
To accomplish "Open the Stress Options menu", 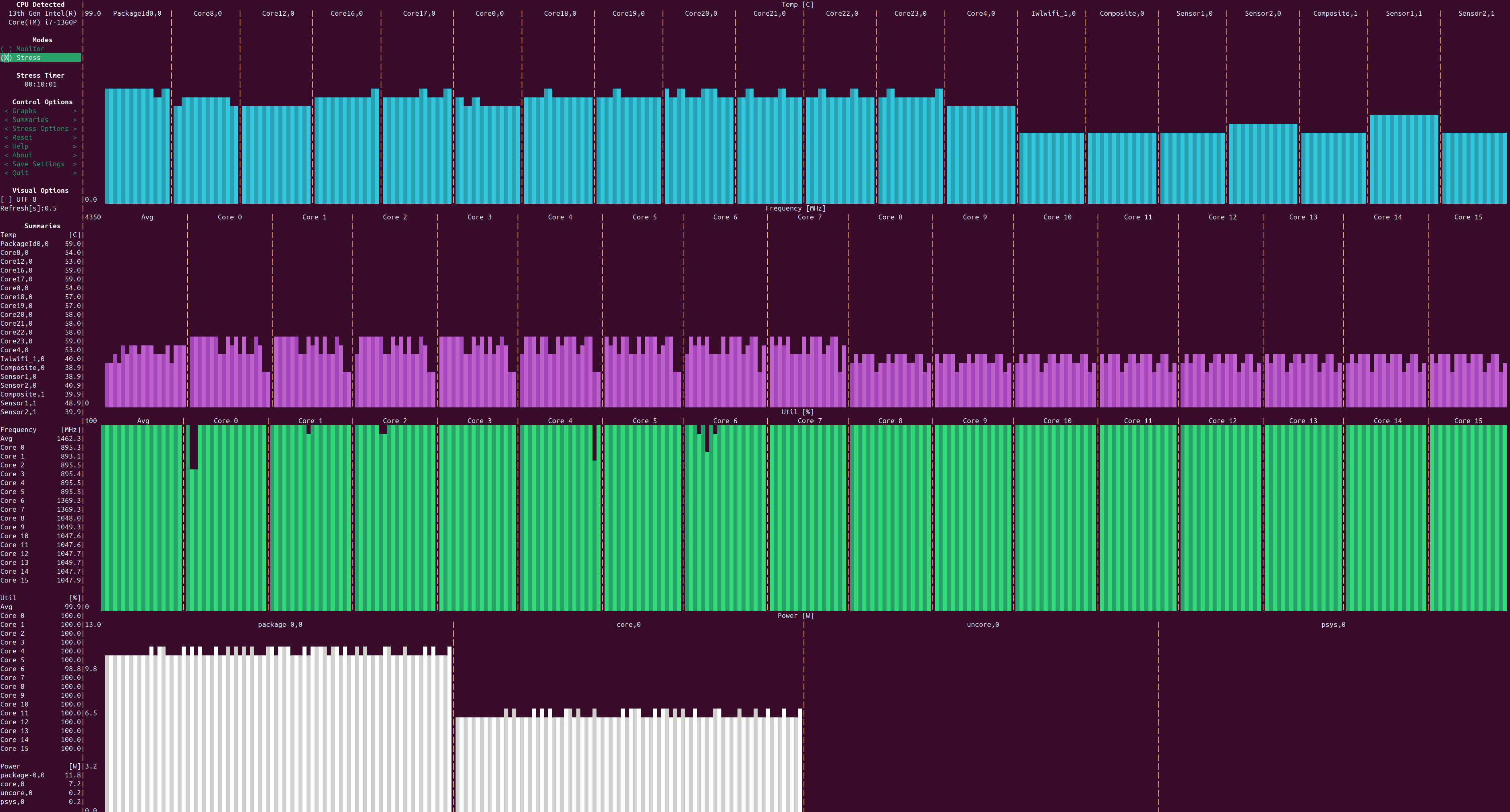I will [x=40, y=128].
